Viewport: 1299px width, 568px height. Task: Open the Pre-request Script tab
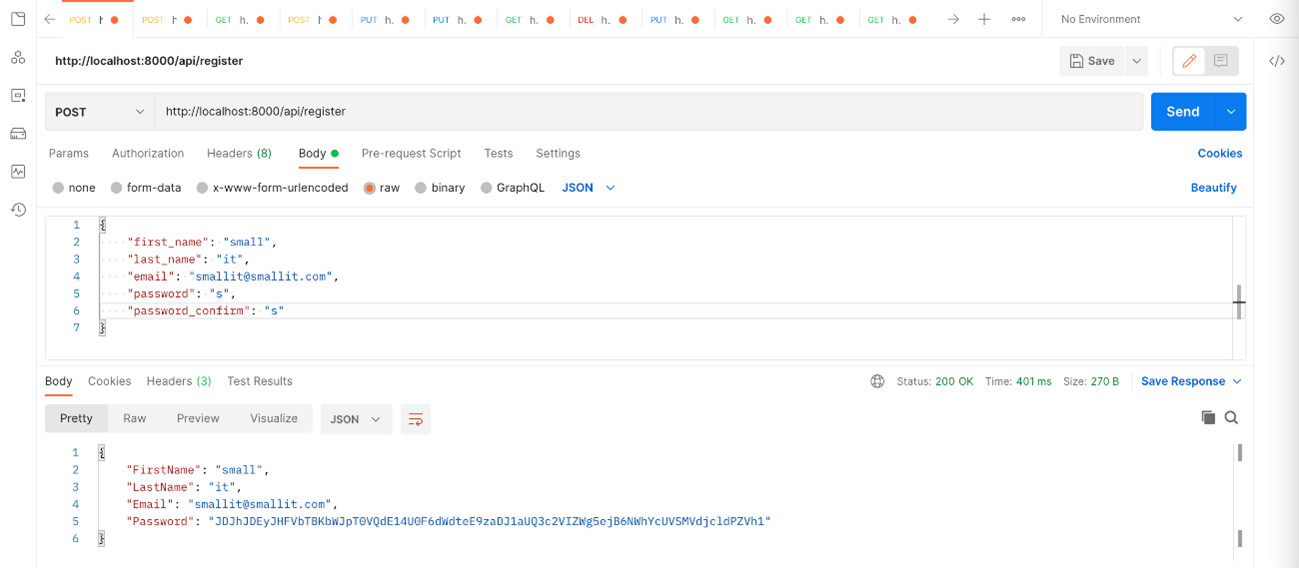(411, 153)
